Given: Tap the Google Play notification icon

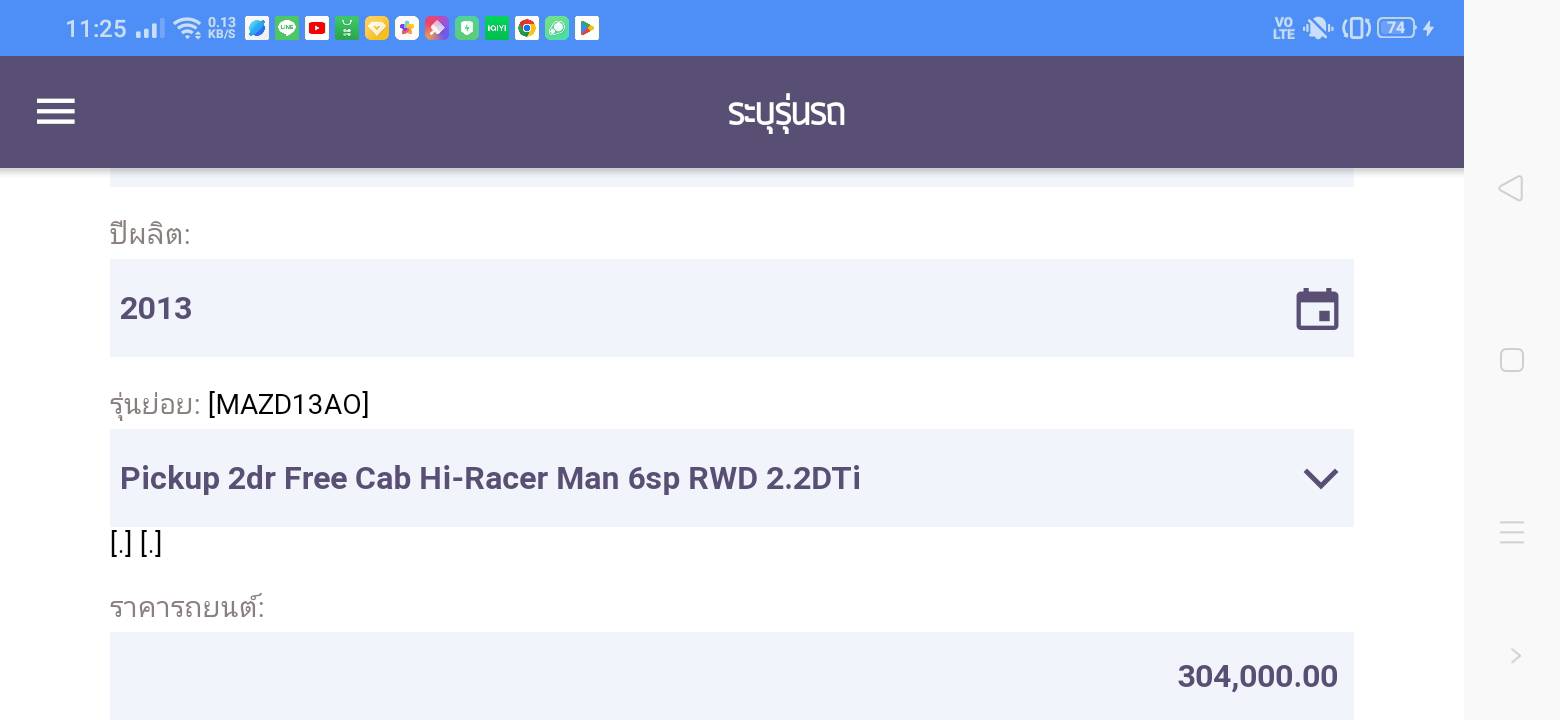Looking at the screenshot, I should coord(587,28).
